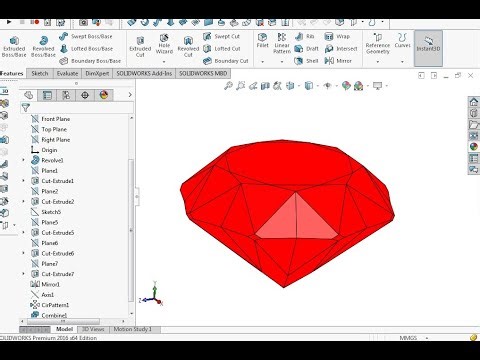Activate the Revolved Cut tool
The width and height of the screenshot is (480, 360).
pos(188,47)
